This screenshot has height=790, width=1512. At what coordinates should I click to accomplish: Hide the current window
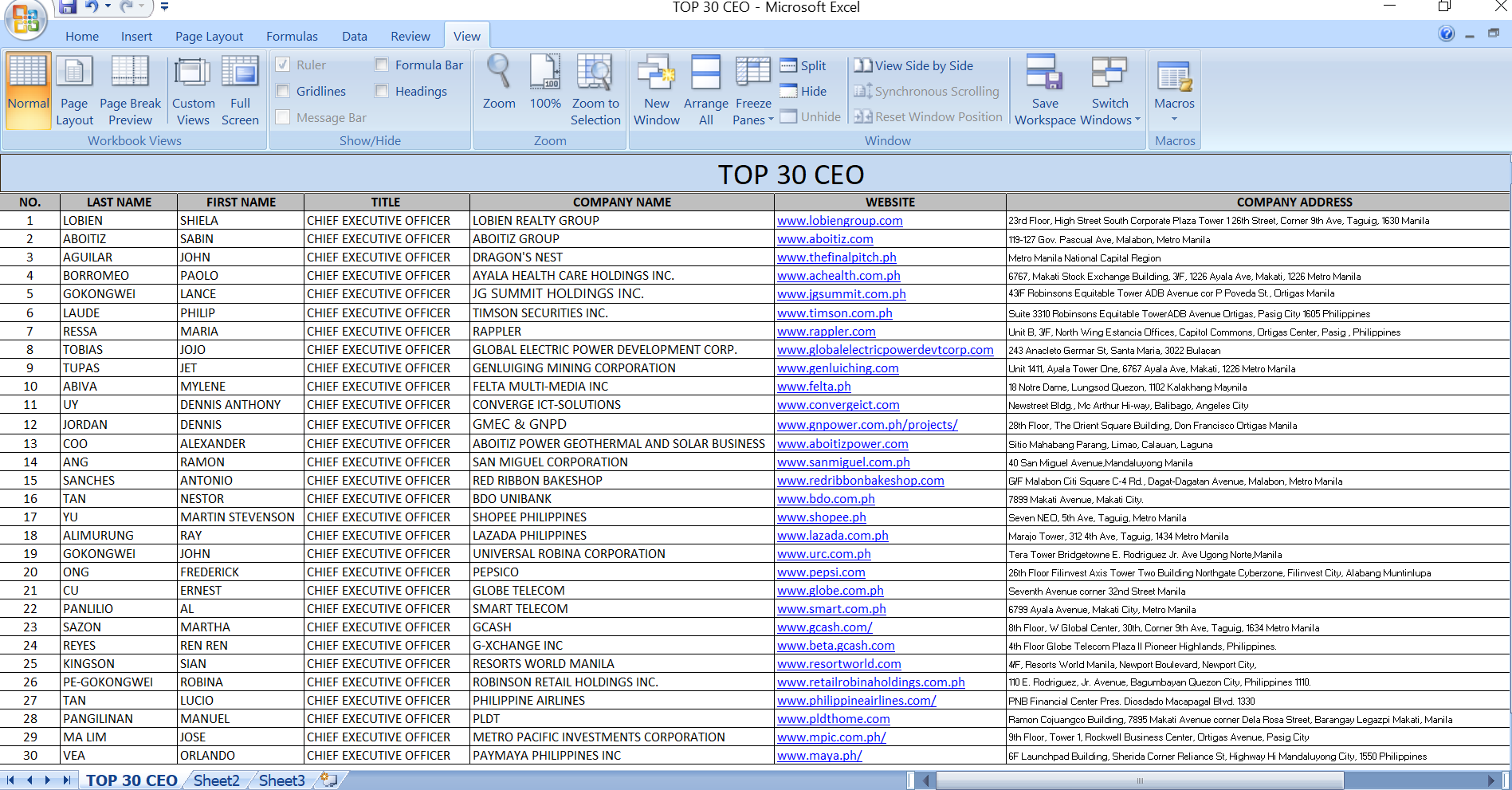(803, 91)
